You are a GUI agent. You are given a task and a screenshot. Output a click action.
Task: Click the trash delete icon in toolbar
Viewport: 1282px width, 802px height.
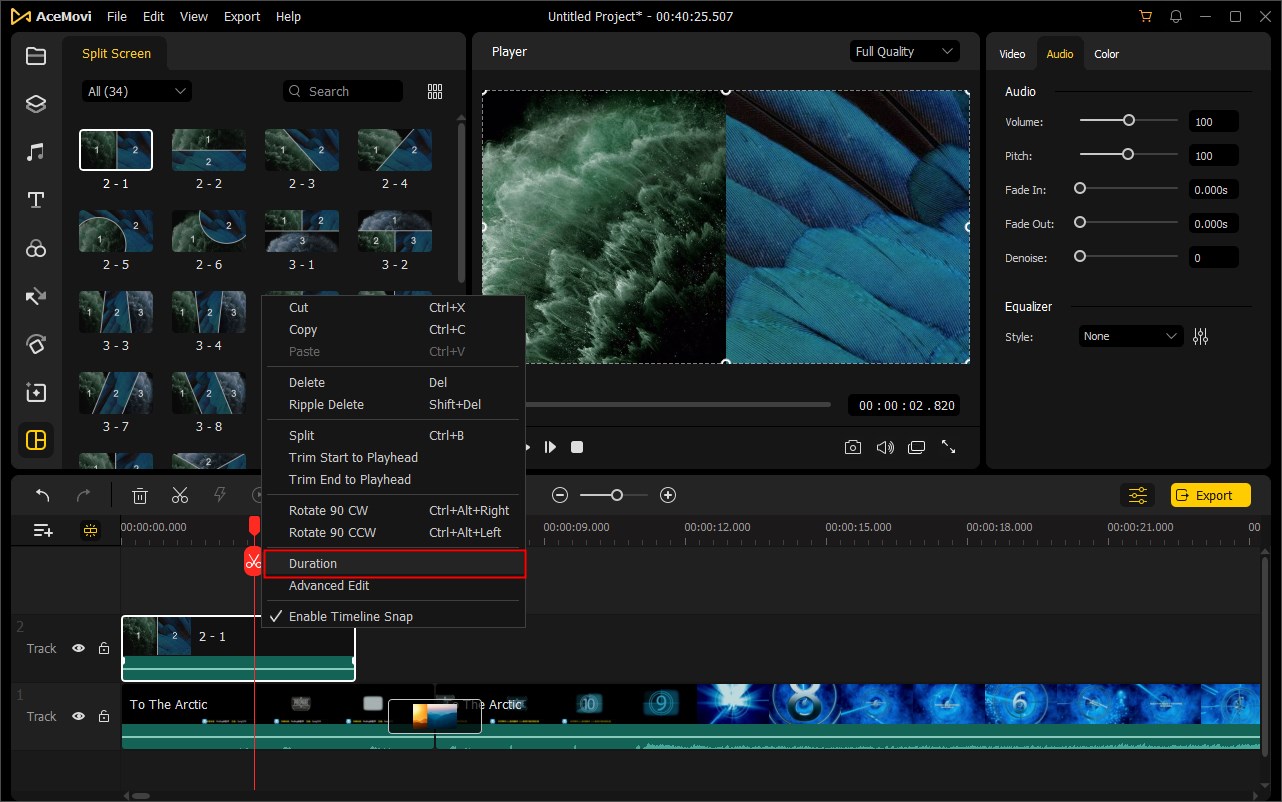(141, 495)
